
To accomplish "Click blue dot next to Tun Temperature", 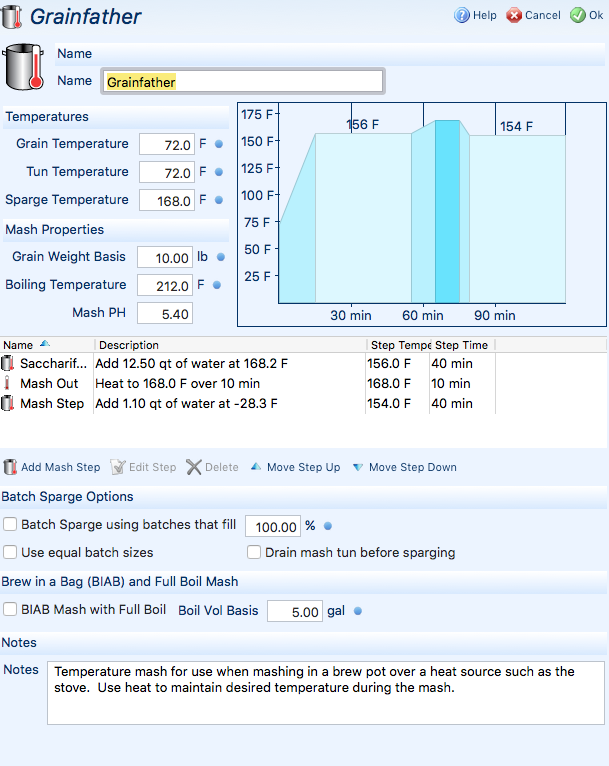I will 219,172.
